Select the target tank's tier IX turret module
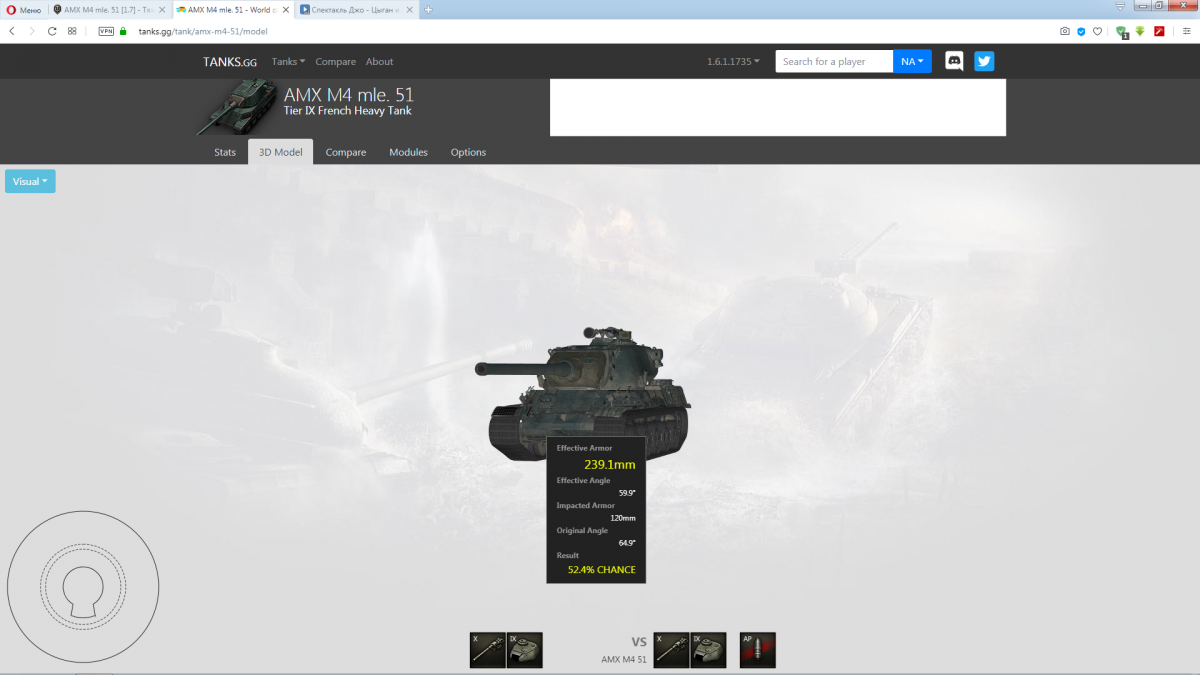This screenshot has width=1200, height=675. coord(525,650)
